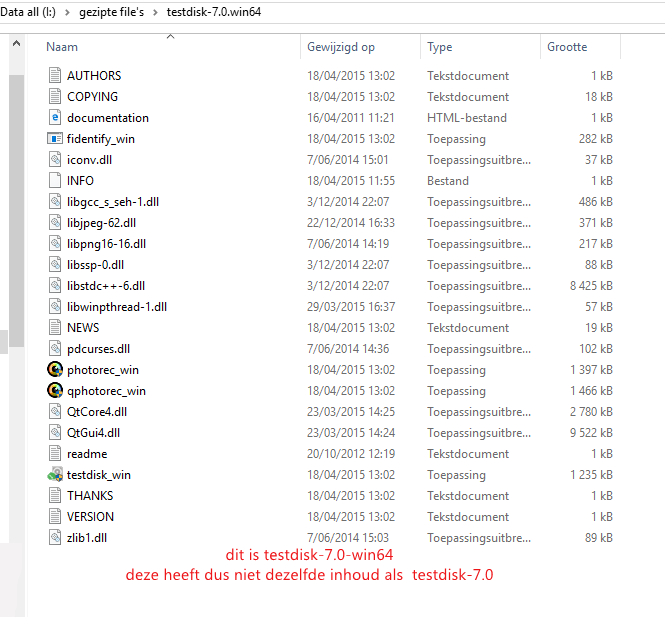Viewport: 665px width, 617px height.
Task: Click the 'Bestand' type cell of INFO
Action: [448, 181]
